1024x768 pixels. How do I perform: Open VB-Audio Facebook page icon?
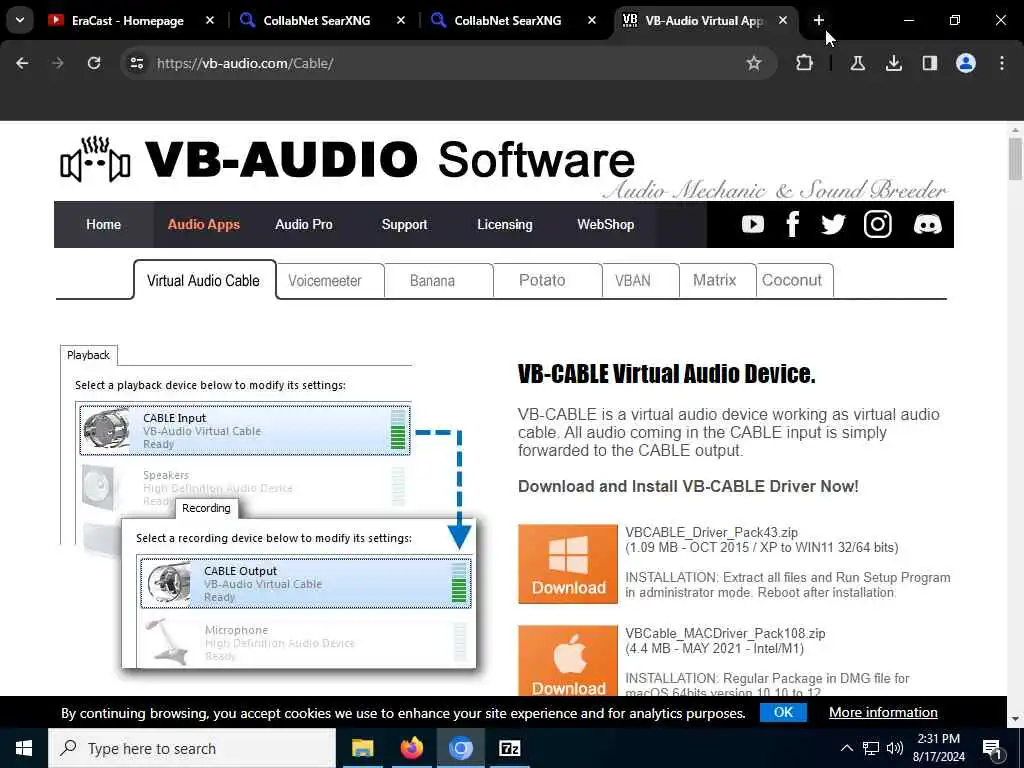tap(792, 225)
